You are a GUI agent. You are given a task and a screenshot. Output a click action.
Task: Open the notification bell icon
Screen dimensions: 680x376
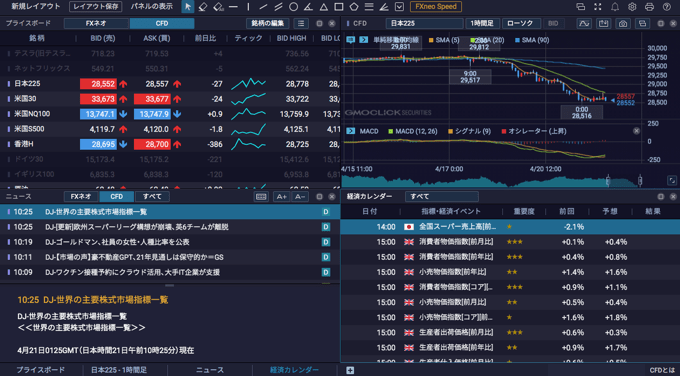coord(615,7)
